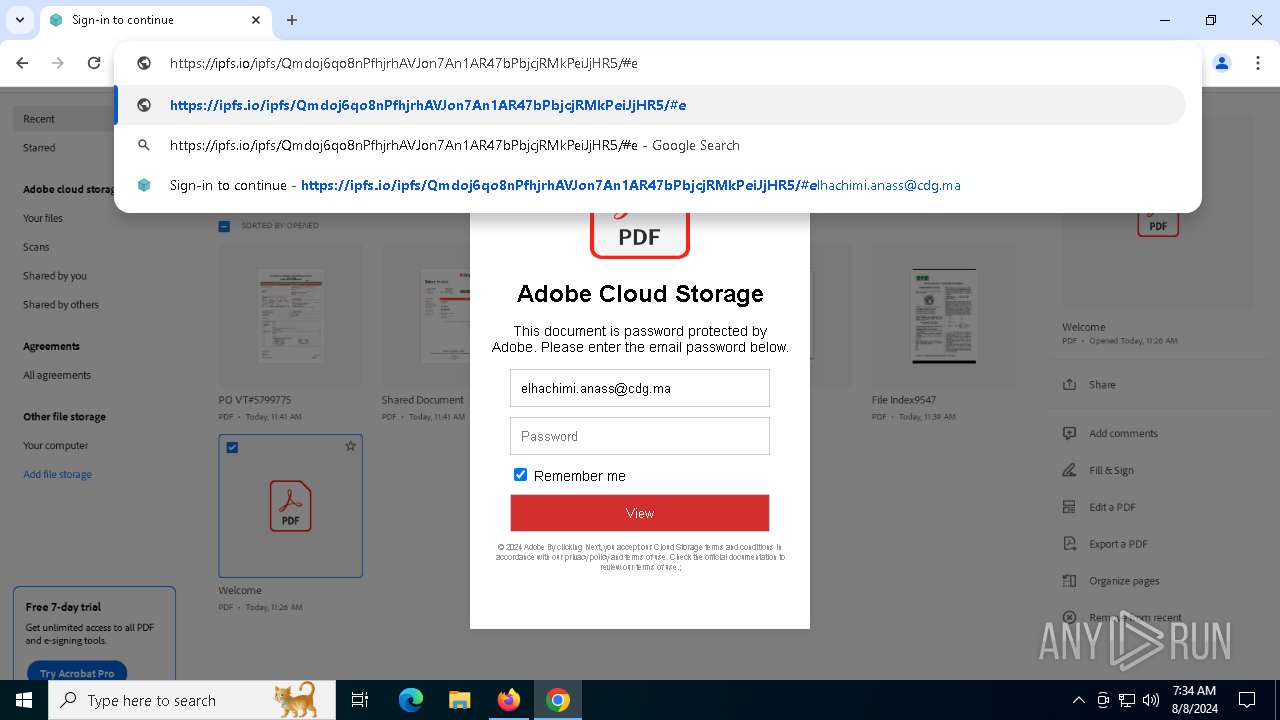Screen dimensions: 1280x720
Task: Open 'Your computer' file storage
Action: [x=56, y=446]
